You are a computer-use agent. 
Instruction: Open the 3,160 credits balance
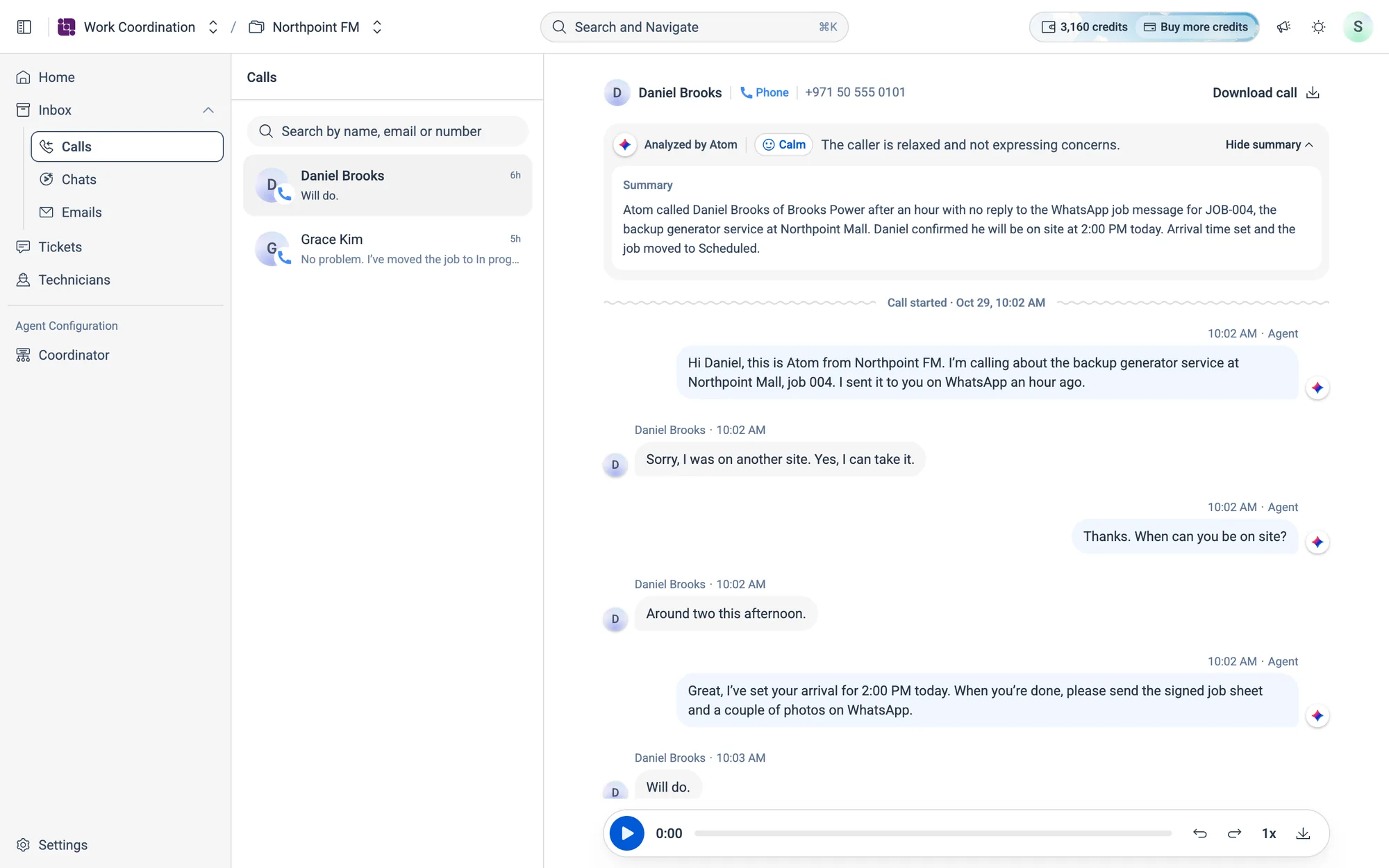(1084, 27)
